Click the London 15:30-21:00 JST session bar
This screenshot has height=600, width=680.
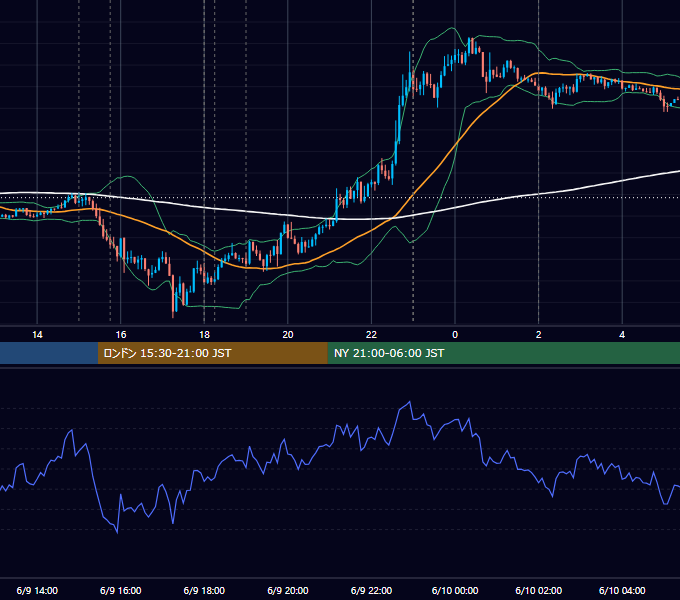(x=212, y=353)
